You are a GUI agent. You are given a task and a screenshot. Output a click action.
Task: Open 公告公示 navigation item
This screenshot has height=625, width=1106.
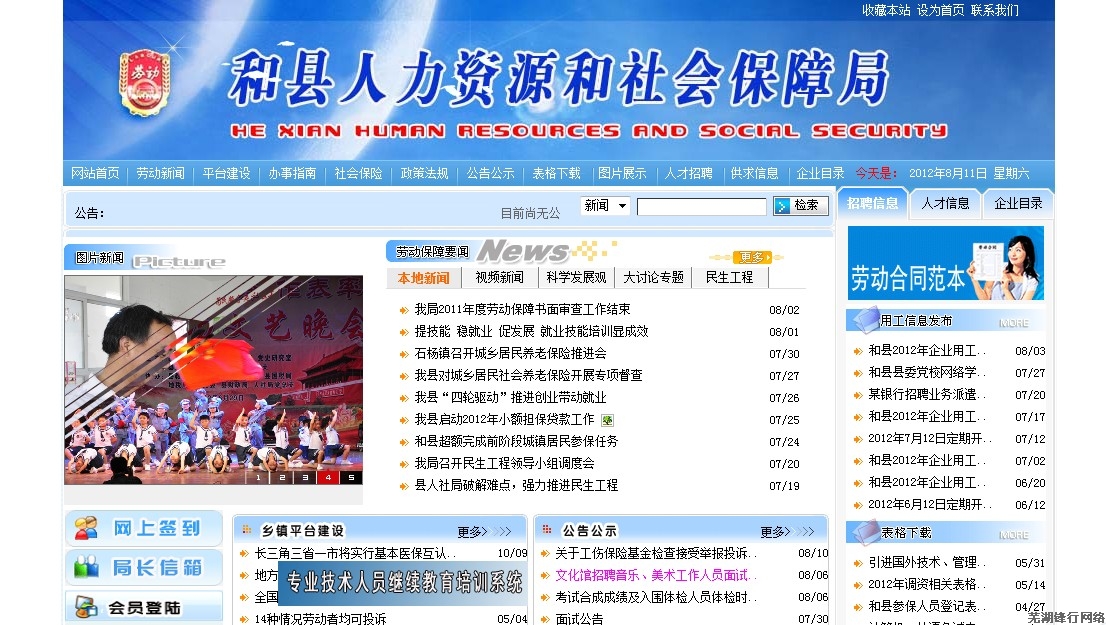tap(490, 174)
